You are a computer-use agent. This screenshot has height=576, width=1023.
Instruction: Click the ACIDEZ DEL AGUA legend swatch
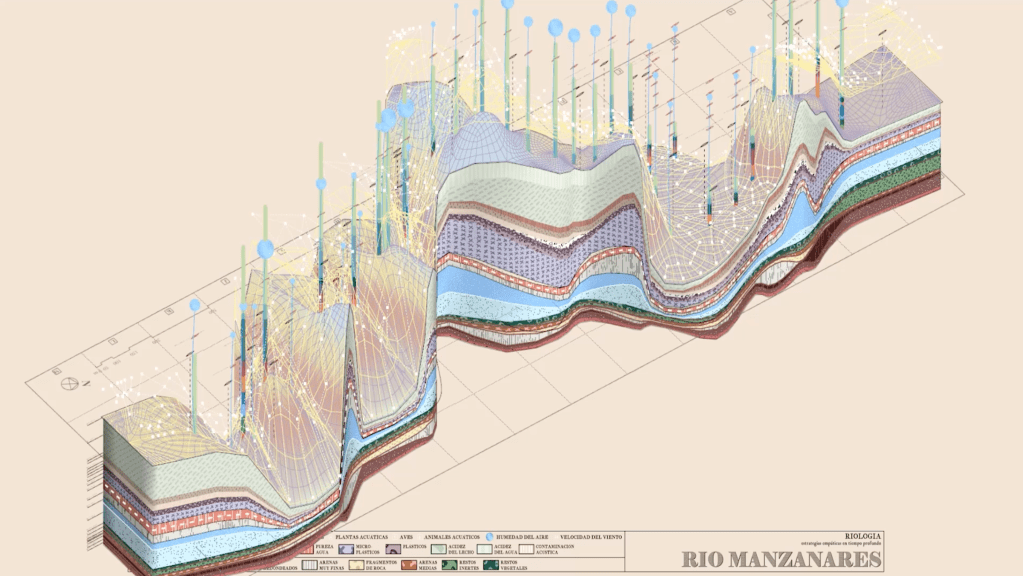point(484,549)
